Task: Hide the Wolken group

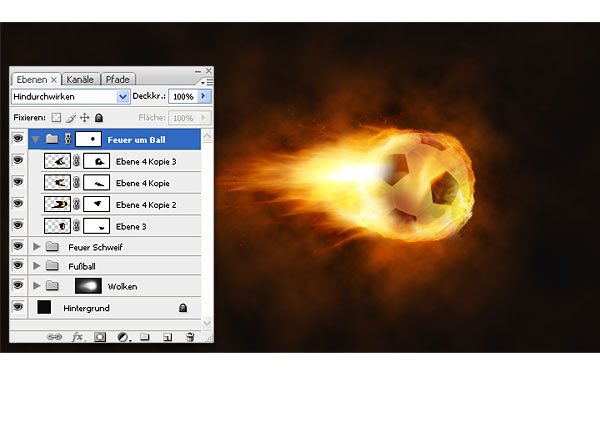Action: click(x=18, y=285)
